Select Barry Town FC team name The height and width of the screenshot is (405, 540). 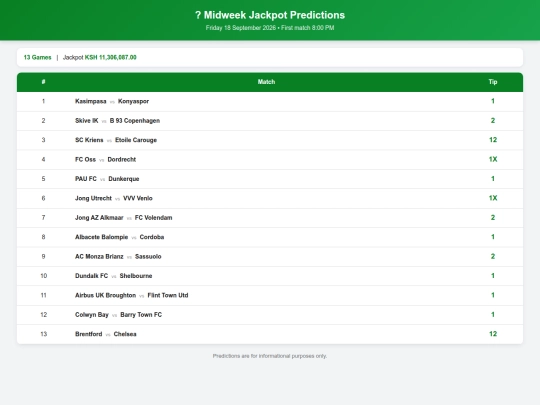click(141, 315)
